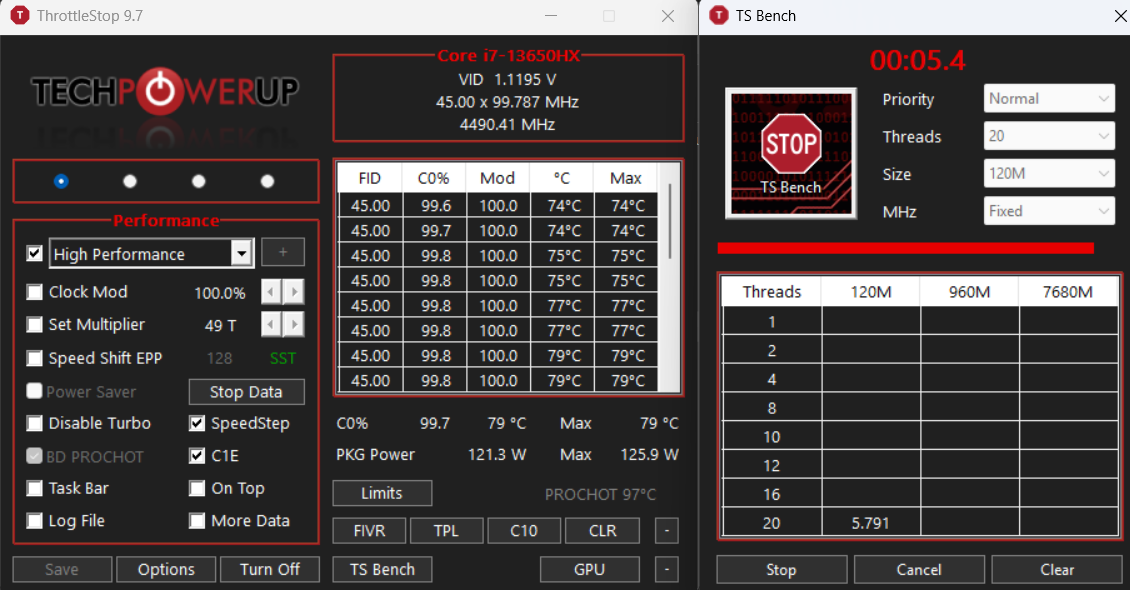
Task: Open the Threads dropdown in TS Bench
Action: pos(1049,136)
